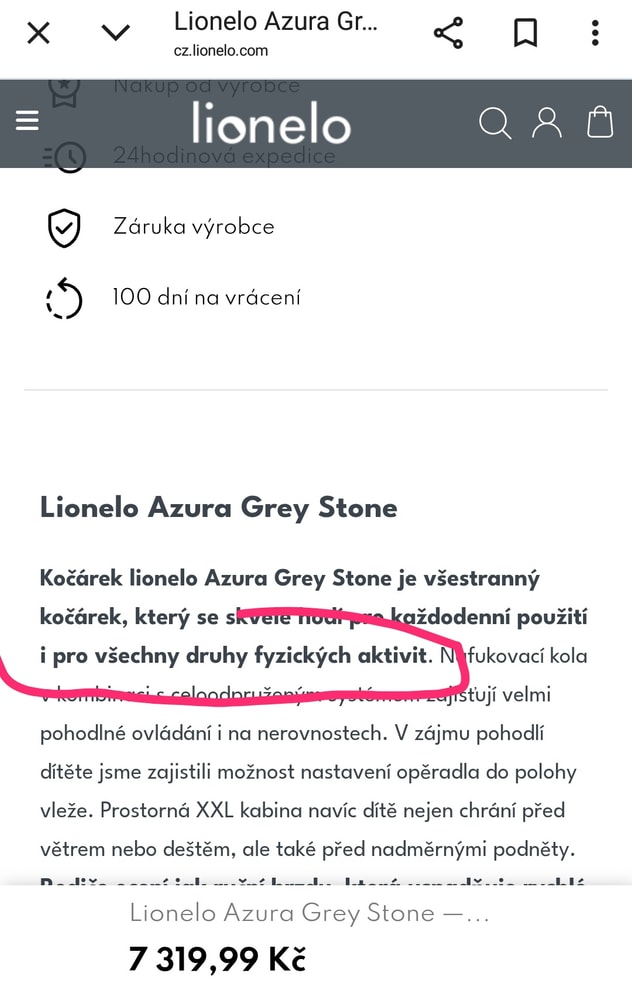Open the search on the lionelo site

point(495,122)
